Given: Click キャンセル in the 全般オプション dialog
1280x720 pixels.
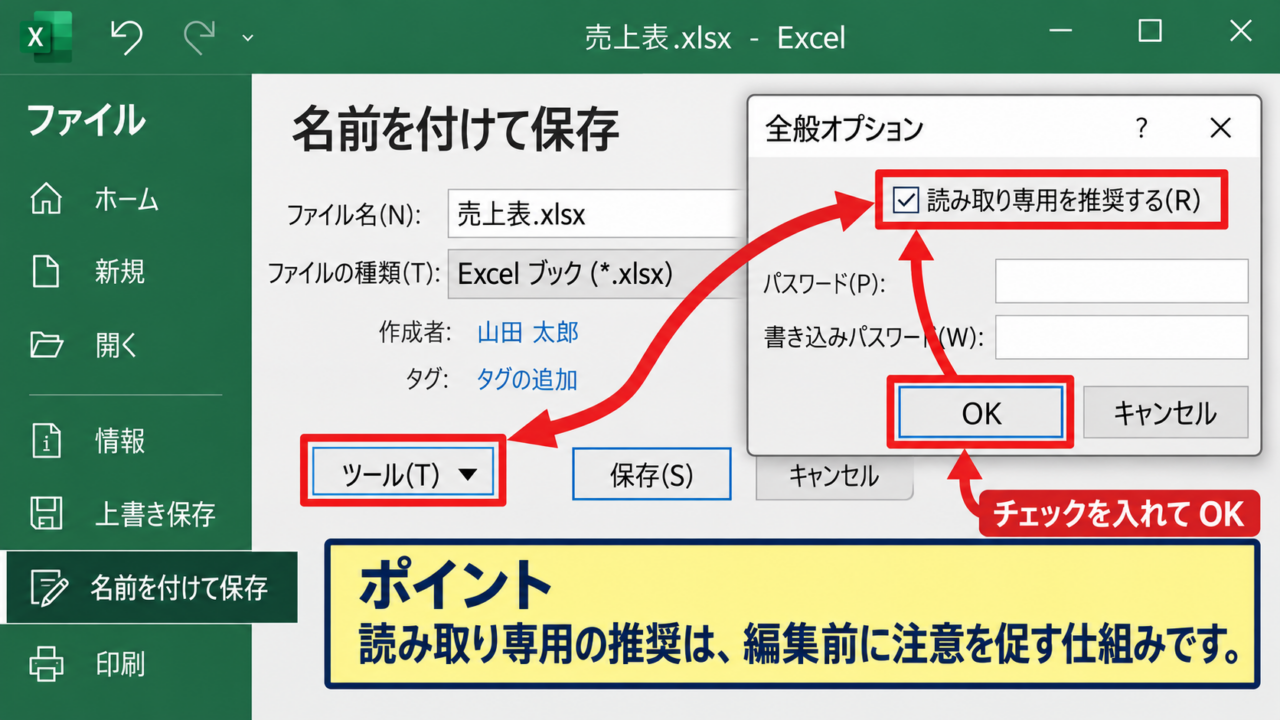Looking at the screenshot, I should pyautogui.click(x=1166, y=413).
